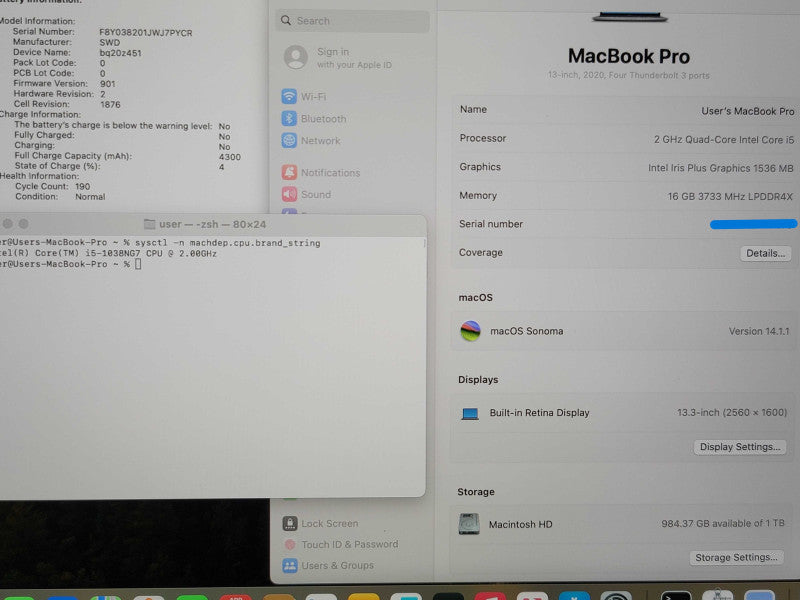Click the 'MacBook Pro' heading text

click(629, 56)
